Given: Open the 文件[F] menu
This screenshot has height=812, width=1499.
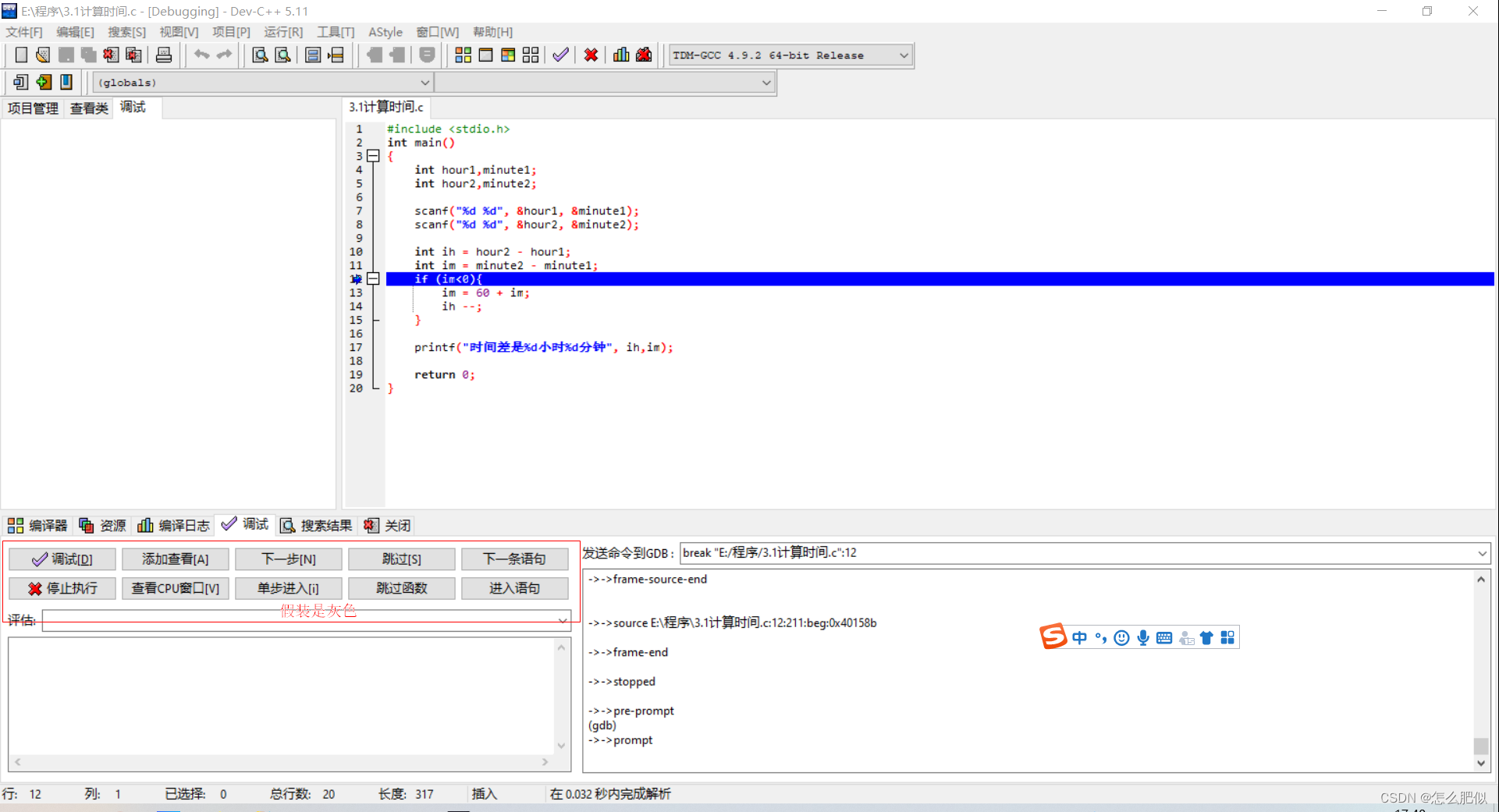Looking at the screenshot, I should pyautogui.click(x=24, y=32).
